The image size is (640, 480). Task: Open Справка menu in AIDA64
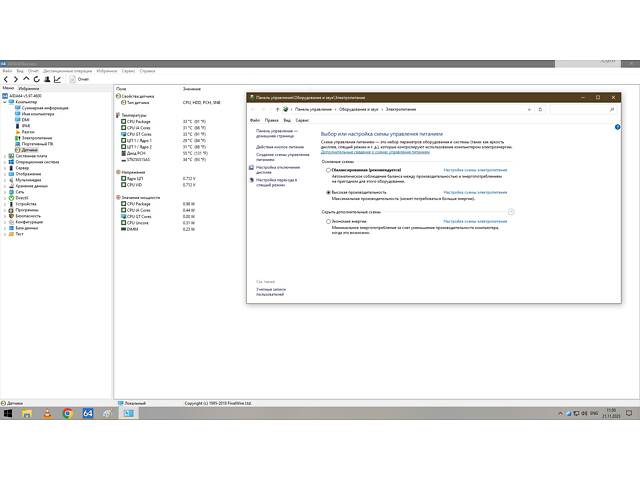(x=147, y=71)
